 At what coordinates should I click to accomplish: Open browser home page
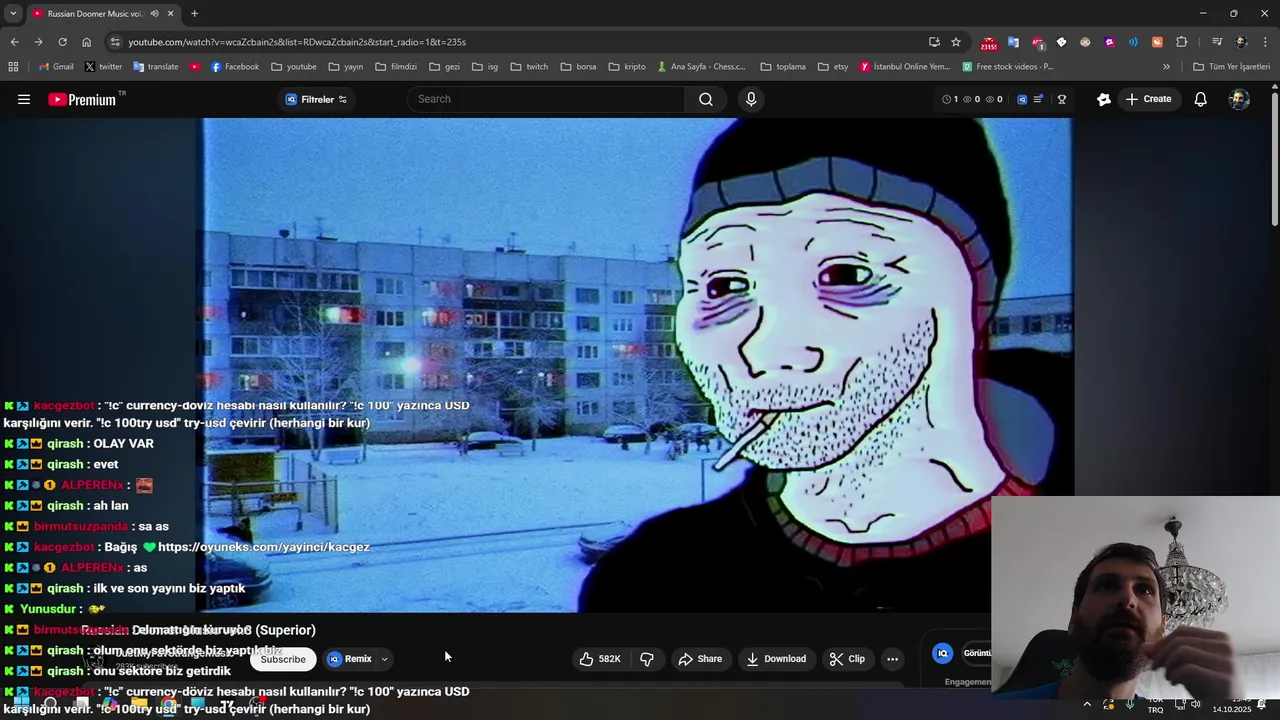[87, 42]
